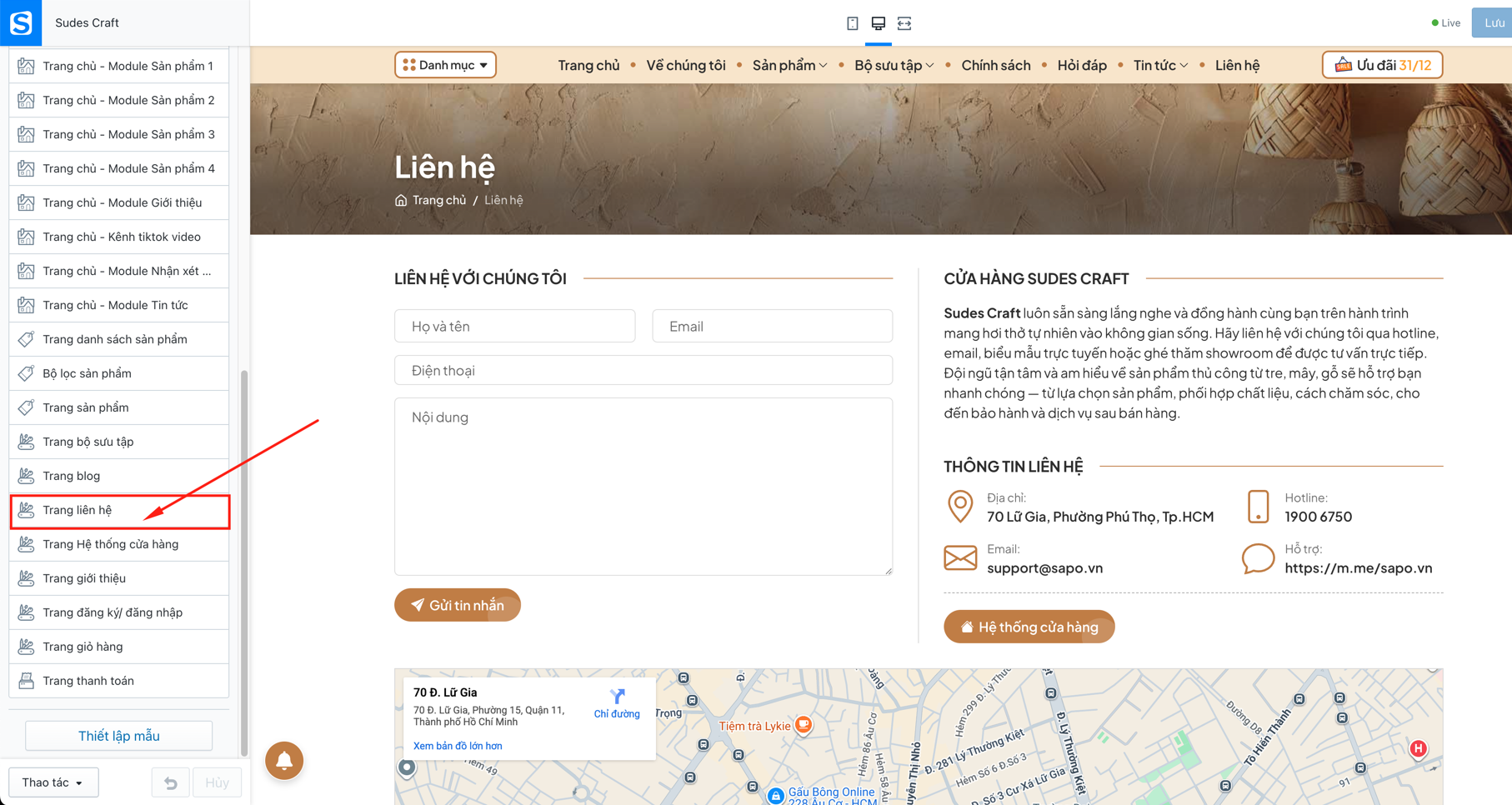Open the Thao tác actions dropdown
The image size is (1512, 805).
point(53,782)
